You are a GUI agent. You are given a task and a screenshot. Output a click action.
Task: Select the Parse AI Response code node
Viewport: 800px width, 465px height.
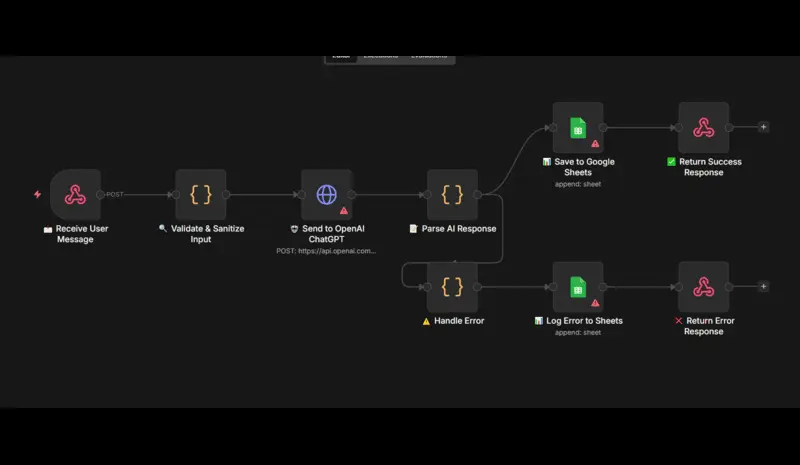(452, 194)
